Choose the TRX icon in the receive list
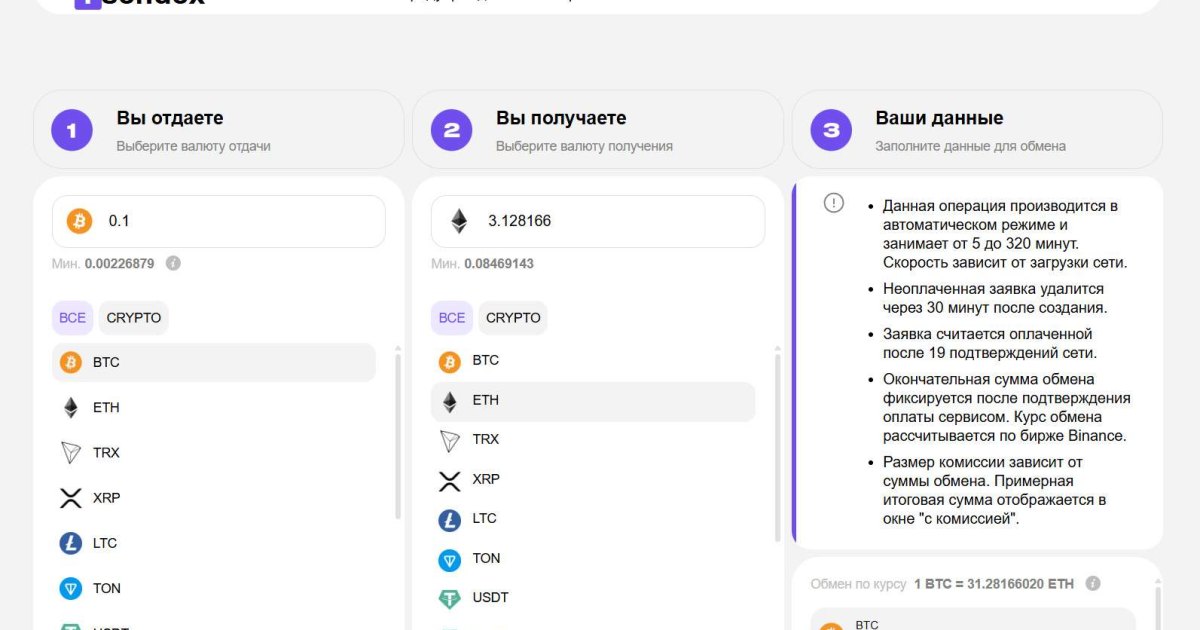The width and height of the screenshot is (1200, 630). click(450, 440)
